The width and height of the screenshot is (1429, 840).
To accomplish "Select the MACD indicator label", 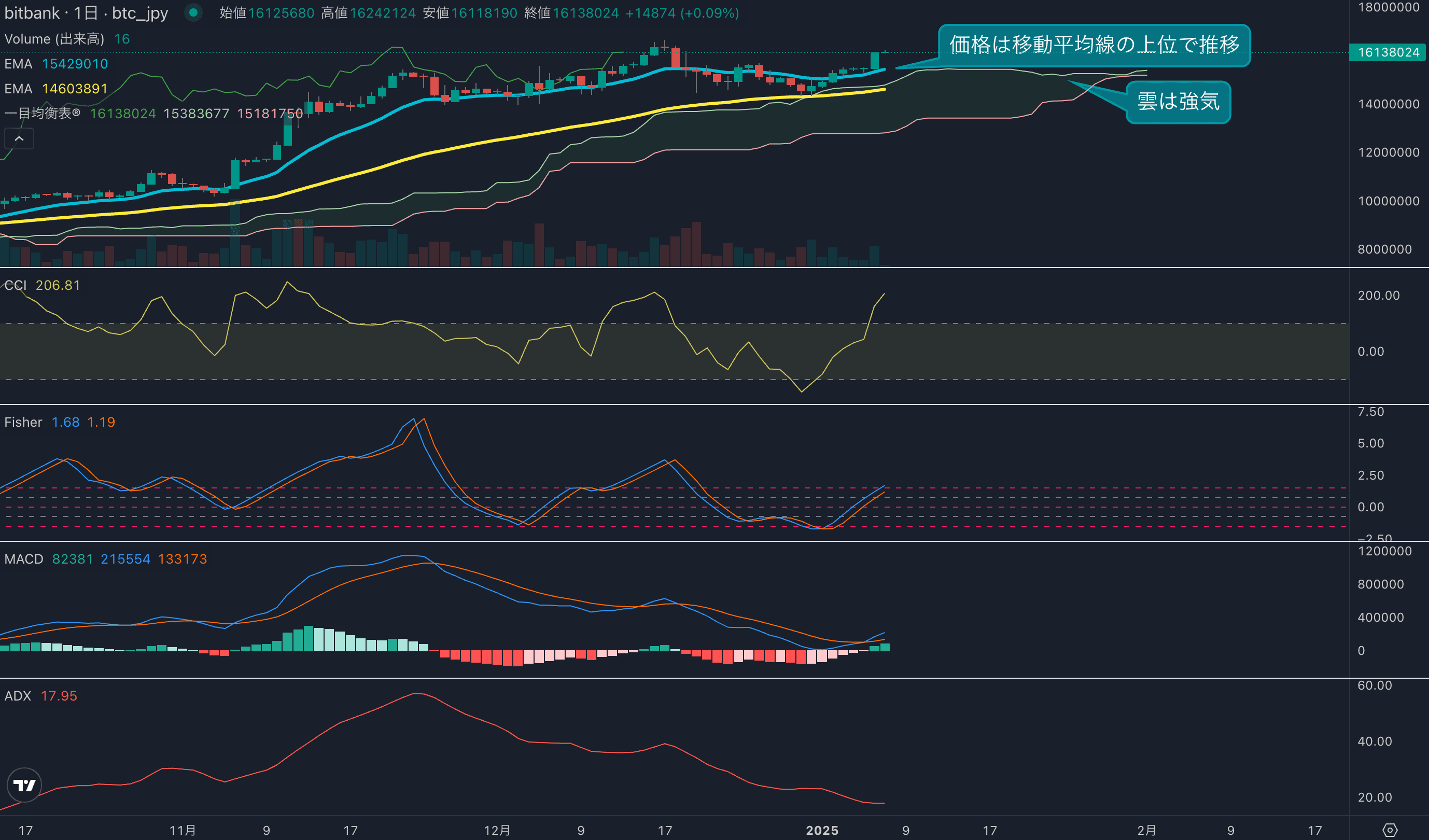I will (24, 558).
